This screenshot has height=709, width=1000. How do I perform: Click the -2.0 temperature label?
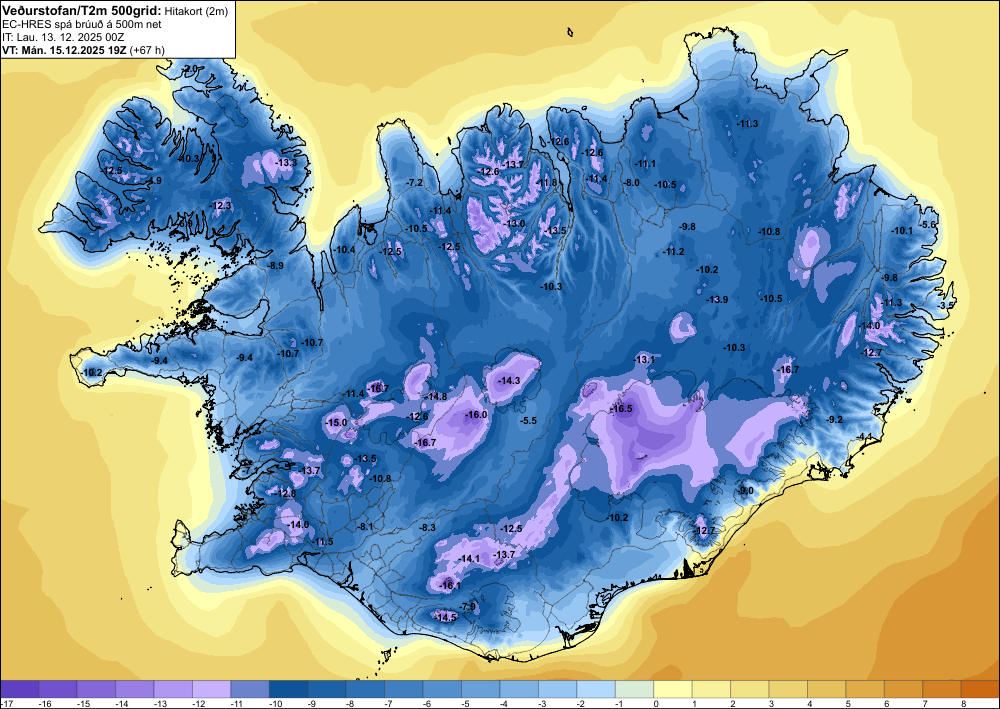[x=190, y=68]
